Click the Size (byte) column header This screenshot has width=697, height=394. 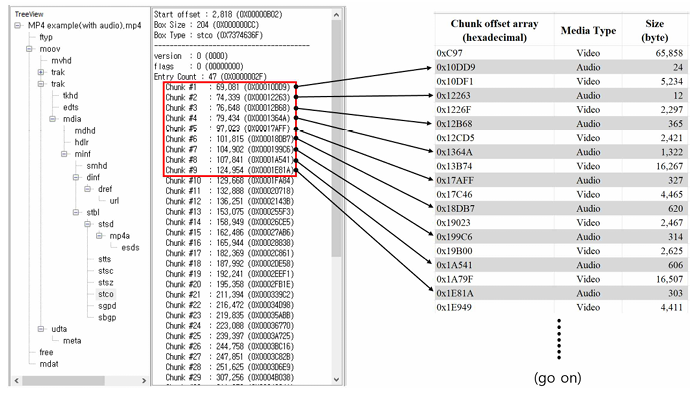[x=654, y=30]
